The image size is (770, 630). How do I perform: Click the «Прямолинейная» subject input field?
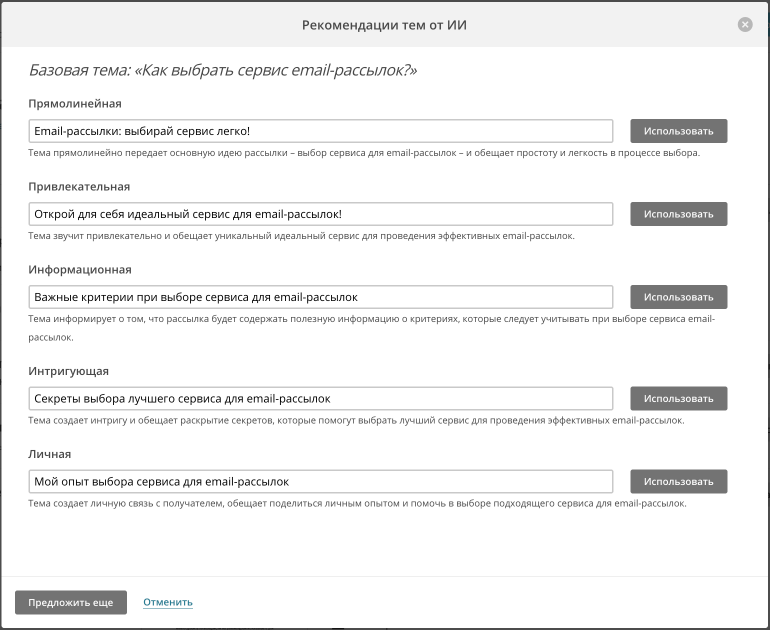coord(321,131)
